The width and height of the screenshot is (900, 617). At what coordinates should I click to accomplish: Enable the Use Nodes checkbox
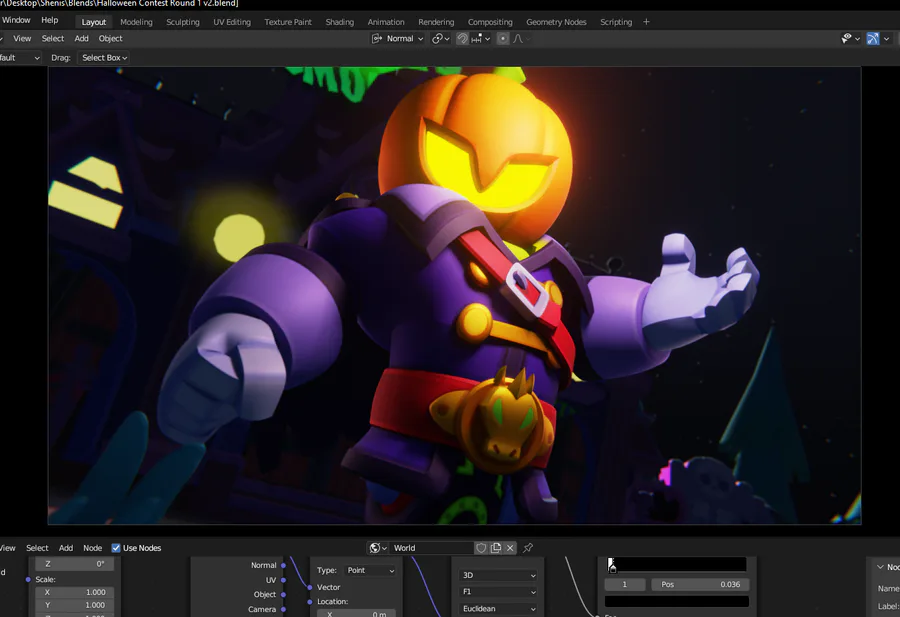tap(116, 548)
